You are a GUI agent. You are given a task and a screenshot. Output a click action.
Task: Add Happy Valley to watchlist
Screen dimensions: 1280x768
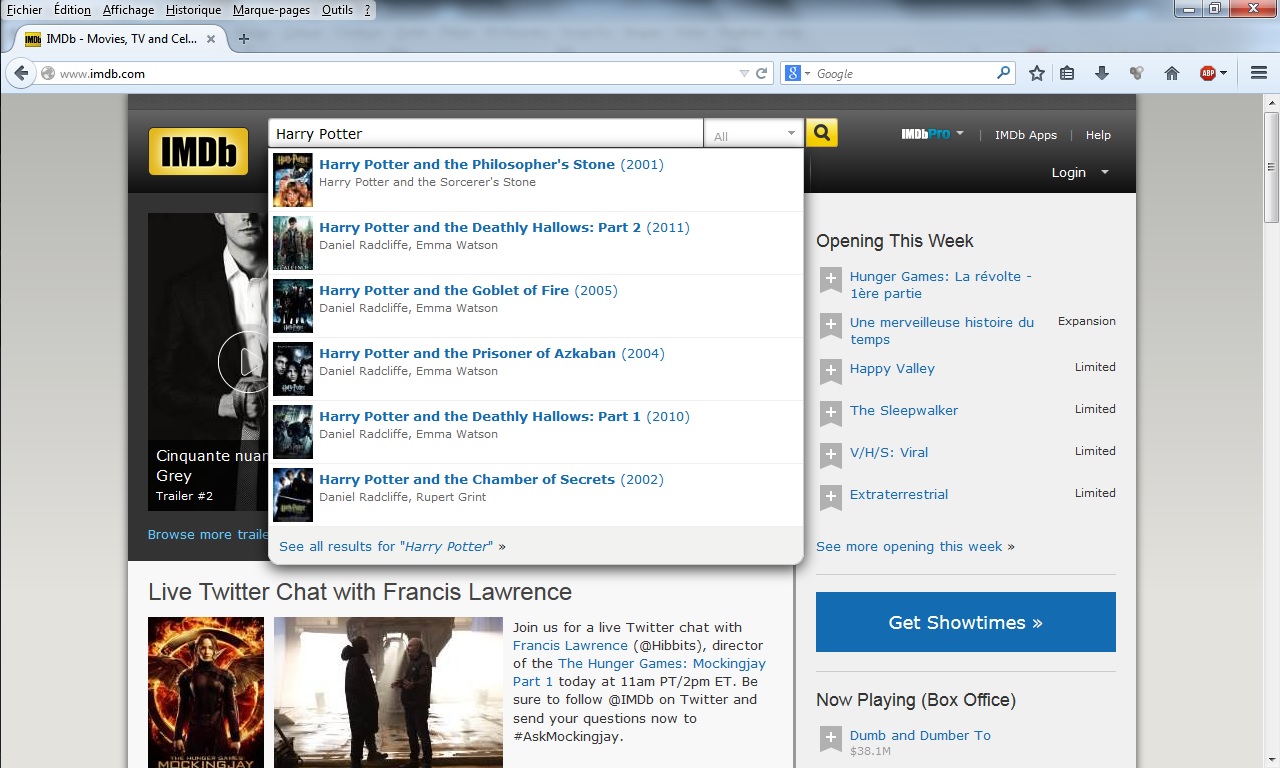click(x=831, y=372)
